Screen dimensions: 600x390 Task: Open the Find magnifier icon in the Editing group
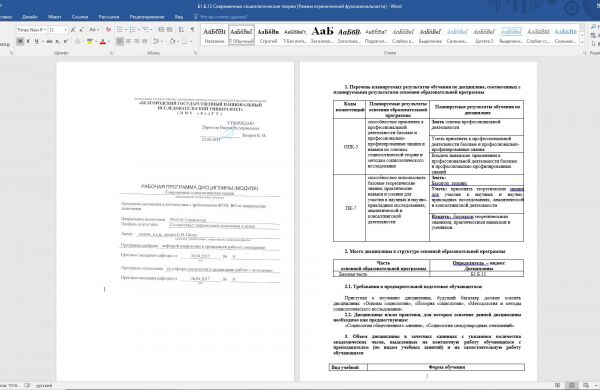pos(594,27)
